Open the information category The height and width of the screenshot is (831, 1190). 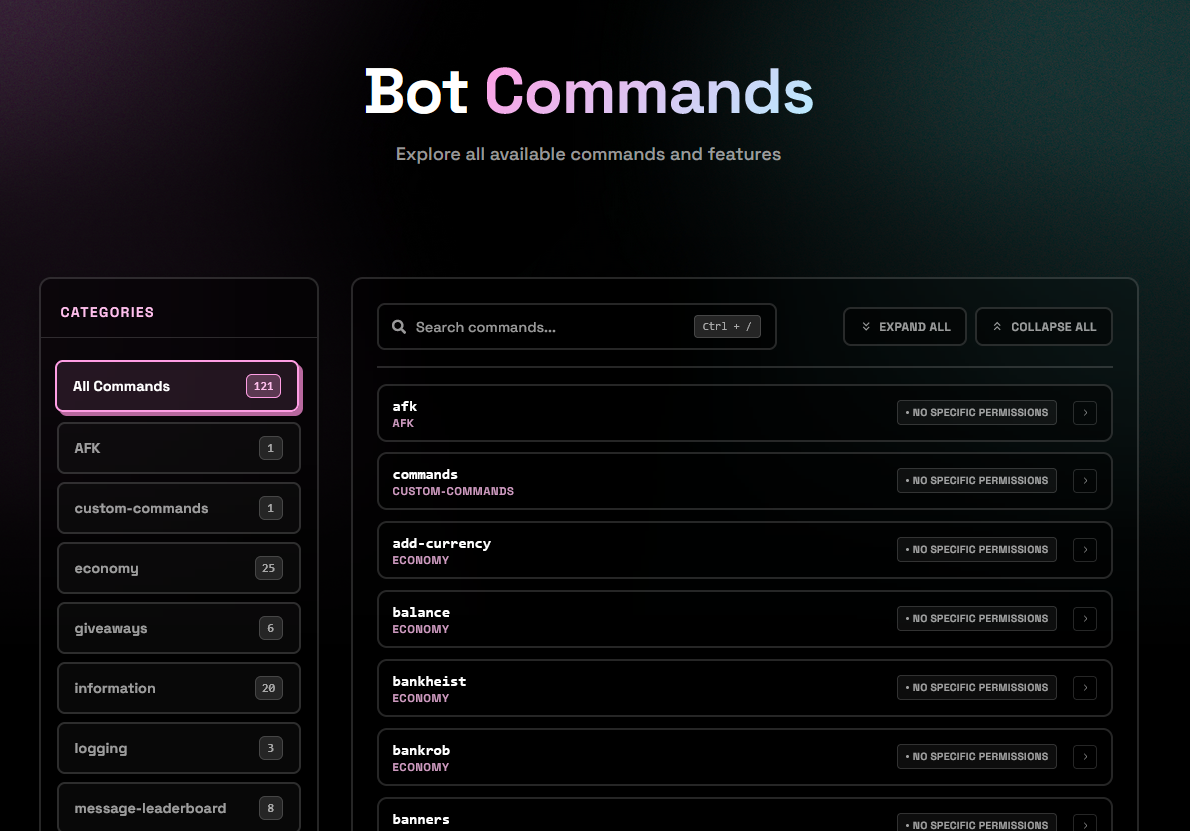(178, 688)
